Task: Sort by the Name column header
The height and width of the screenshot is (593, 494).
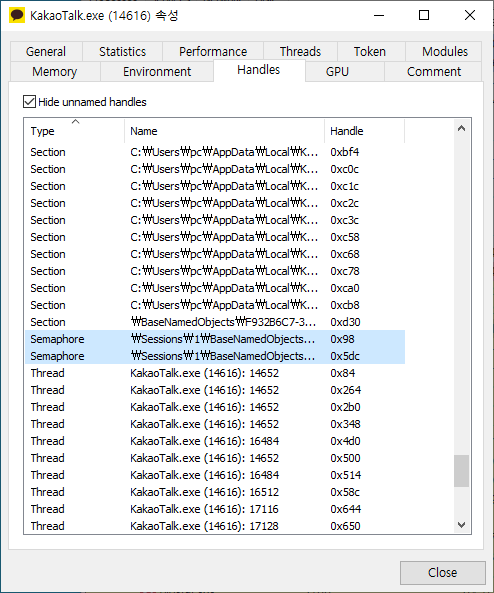Action: coord(224,131)
